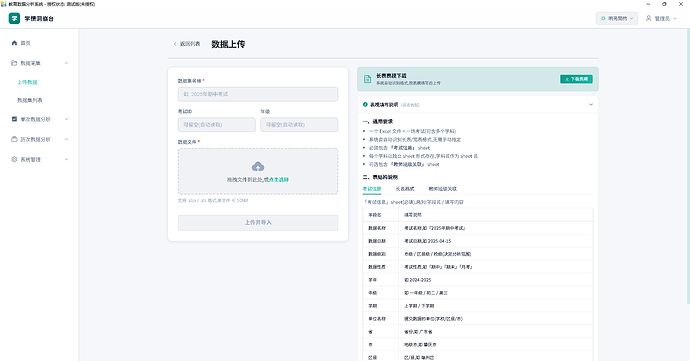This screenshot has width=690, height=361.
Task: Switch to the 长表格式 tab
Action: click(405, 189)
